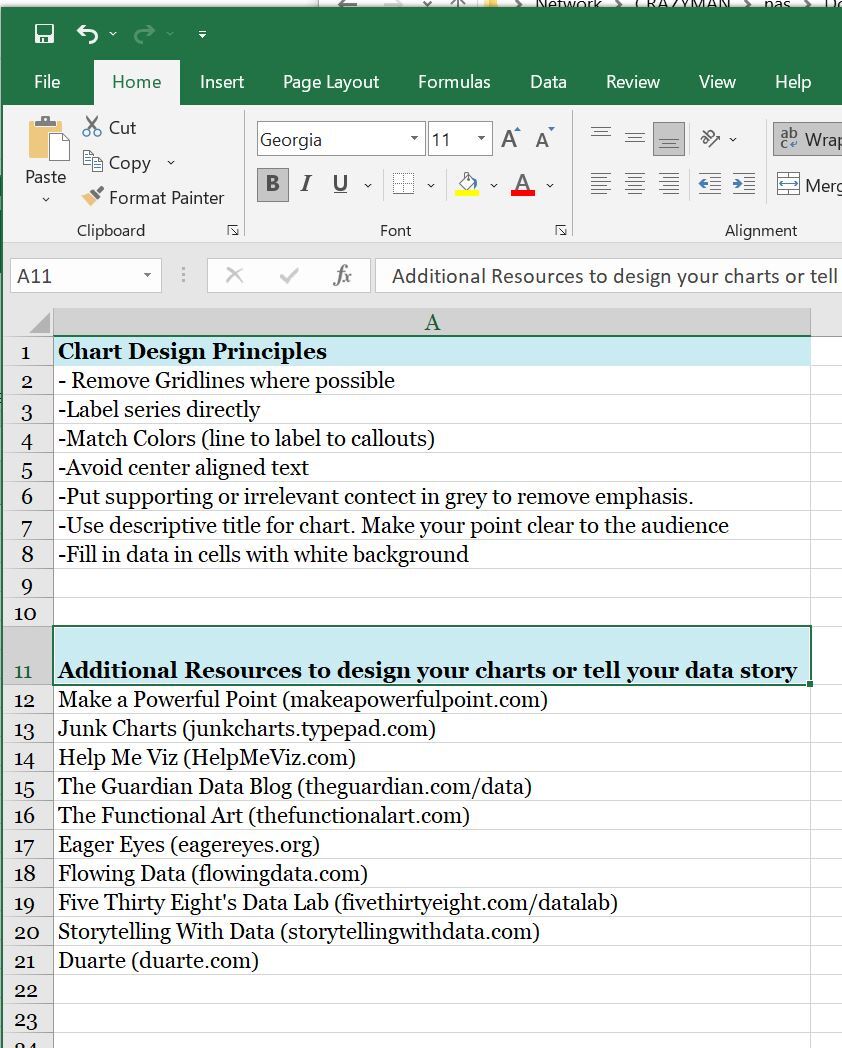Center text horizontally
Image resolution: width=842 pixels, height=1048 pixels.
click(x=635, y=183)
